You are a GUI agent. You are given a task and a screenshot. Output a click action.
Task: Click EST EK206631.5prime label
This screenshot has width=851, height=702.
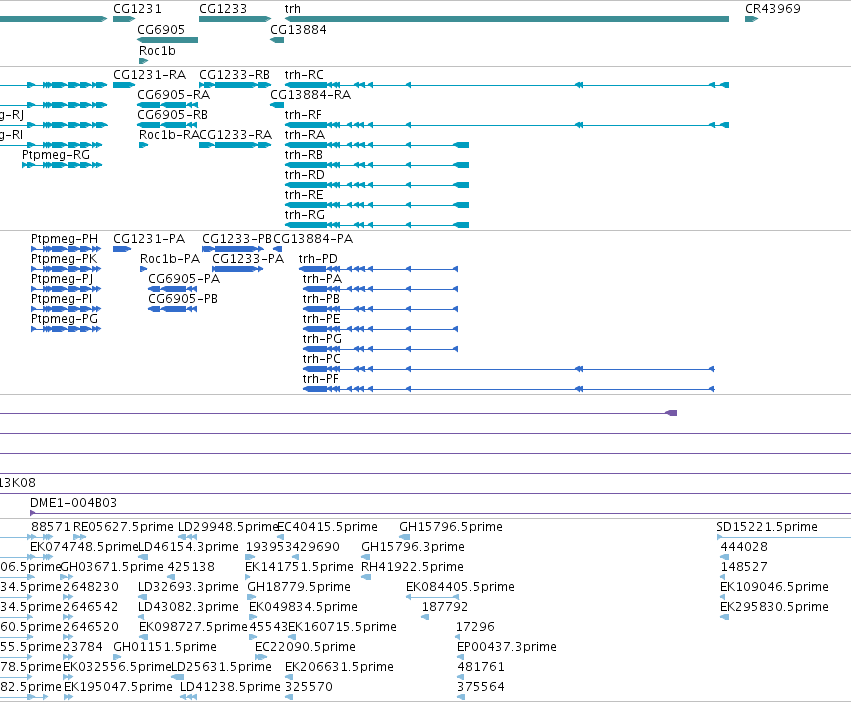coord(339,667)
